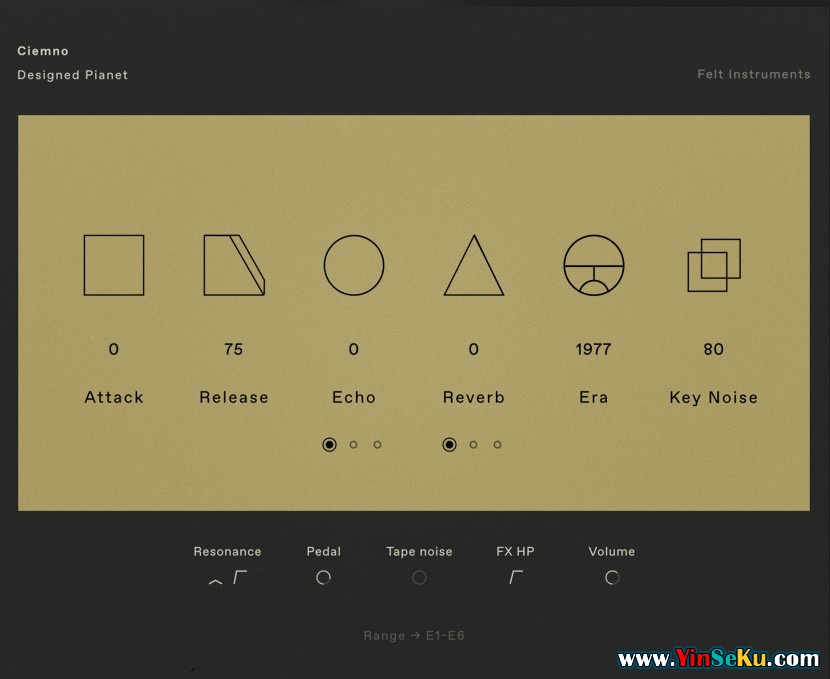The image size is (830, 679).
Task: Click the Pedal knob
Action: pyautogui.click(x=324, y=577)
